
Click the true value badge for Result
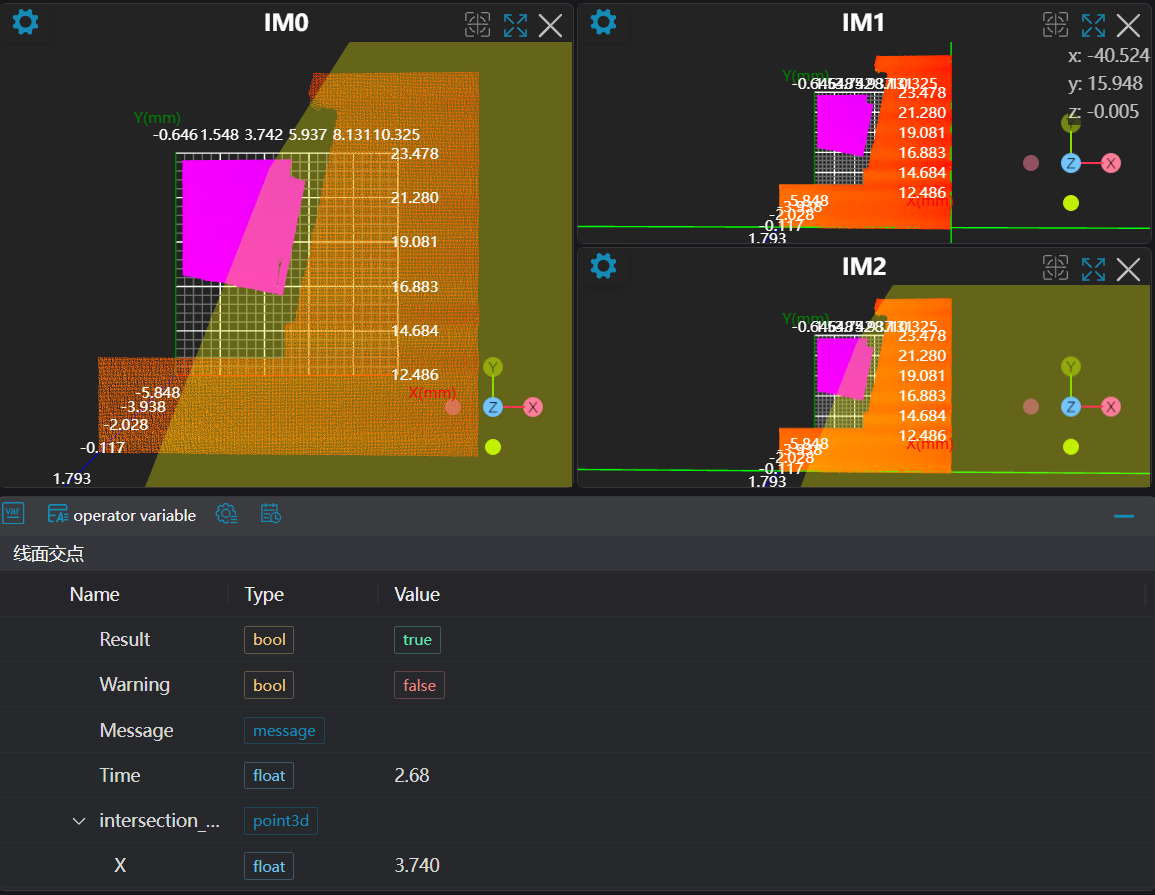417,640
